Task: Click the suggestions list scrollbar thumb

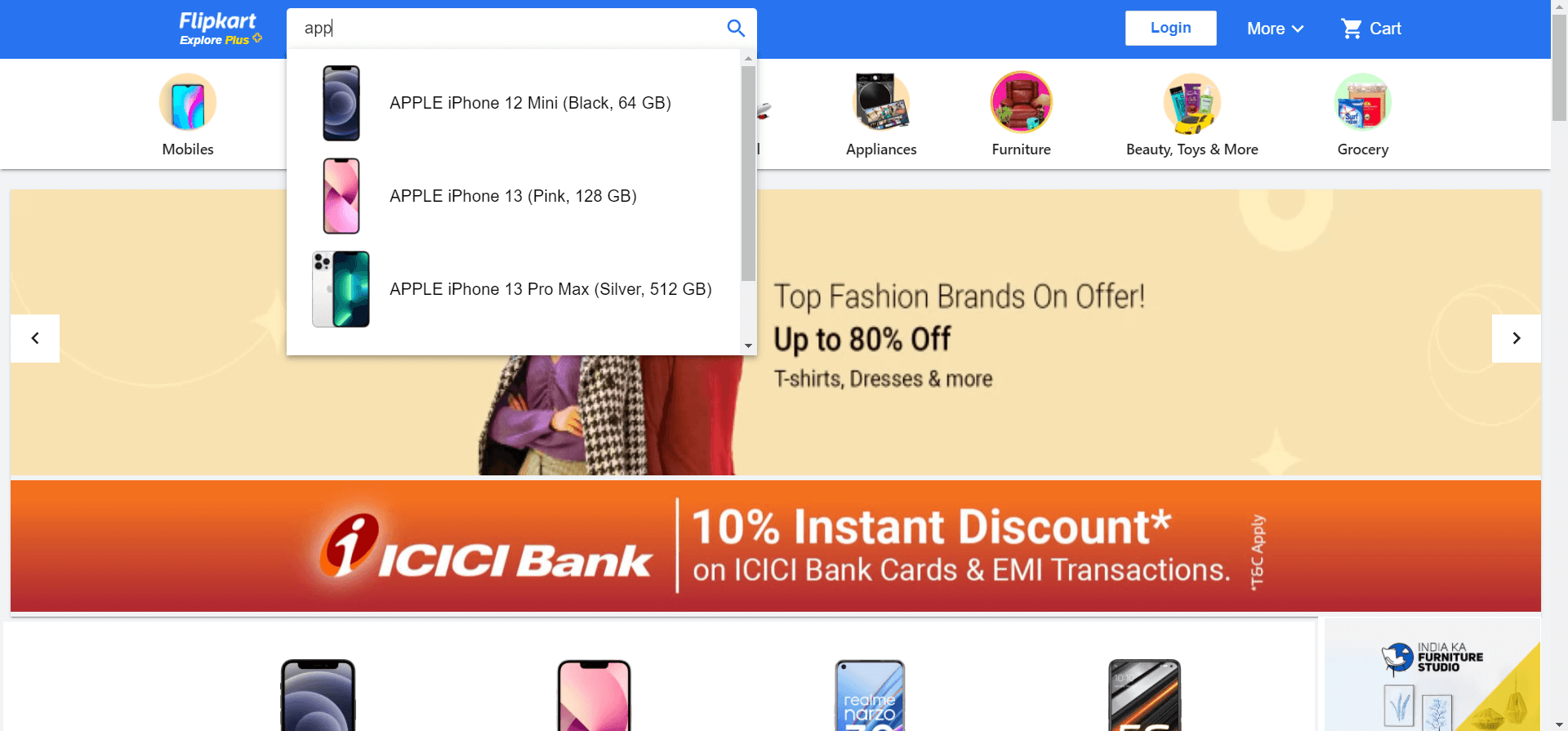Action: click(x=748, y=173)
